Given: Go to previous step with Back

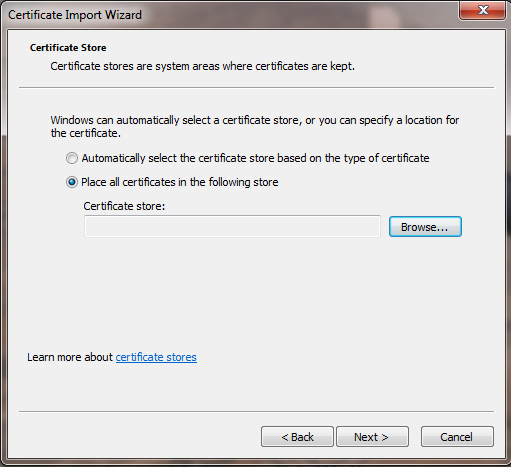Looking at the screenshot, I should (297, 437).
